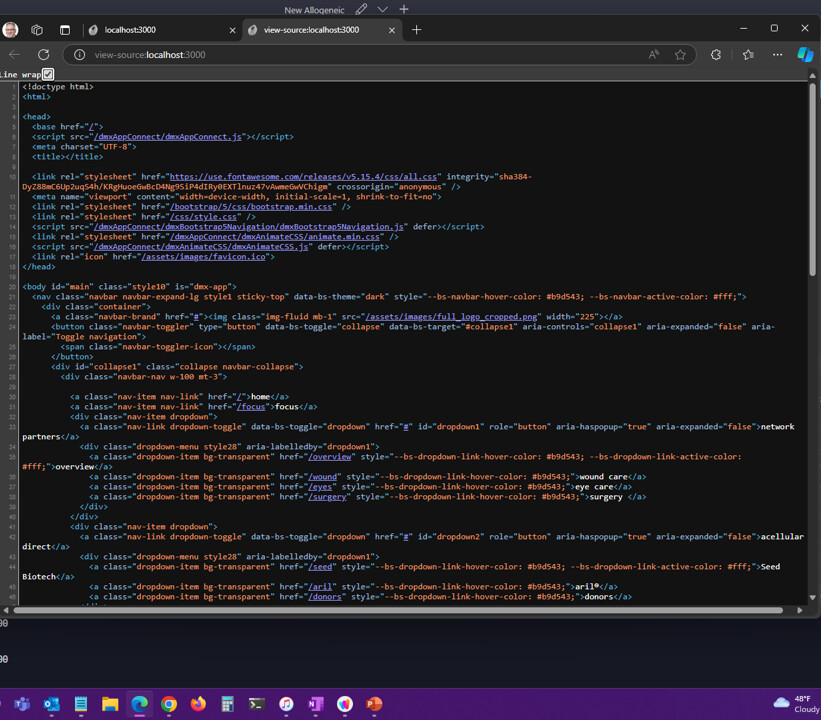Expand the chevron beside the tab title pencil
Image resolution: width=821 pixels, height=720 pixels.
click(381, 8)
